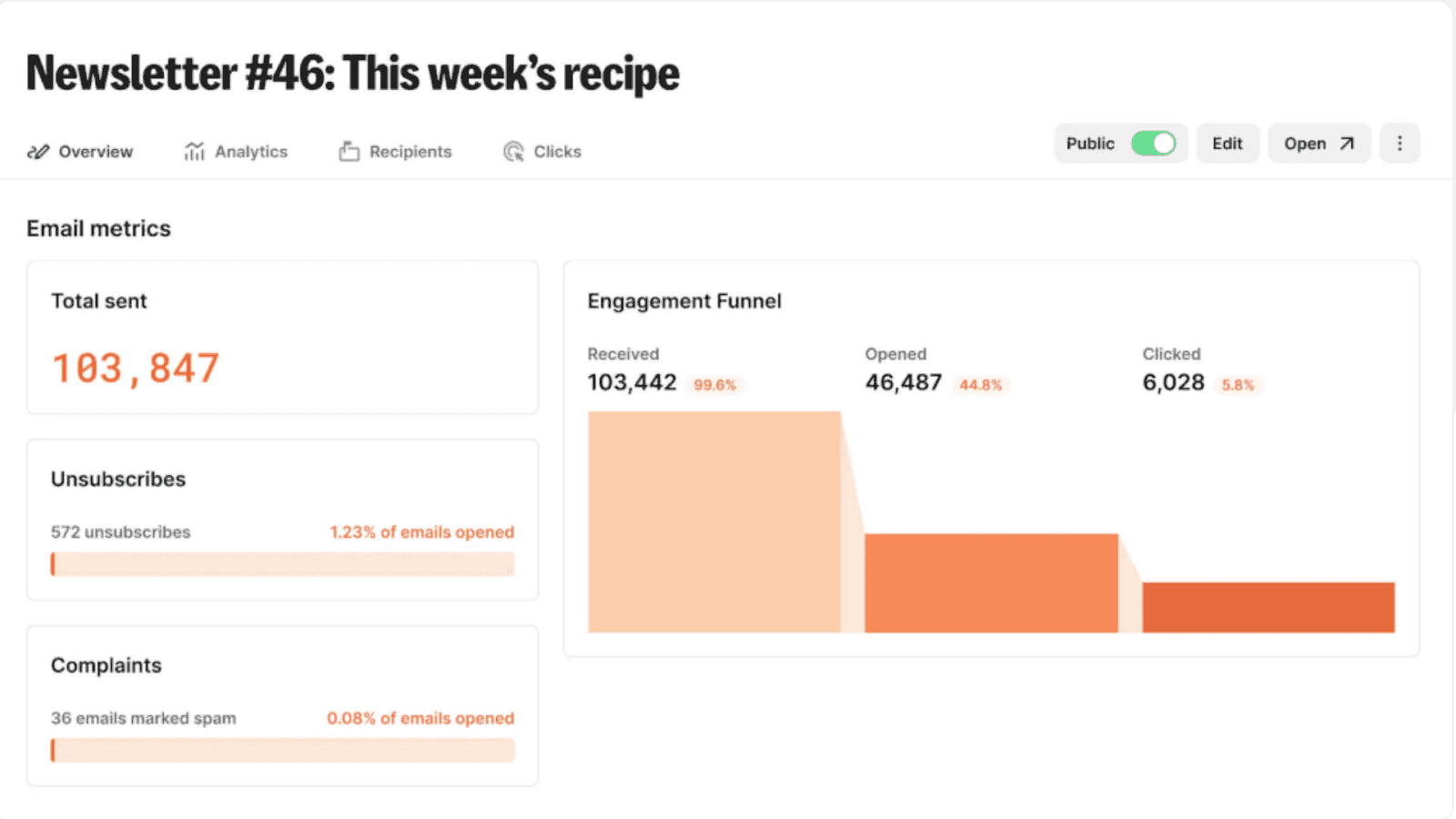1456x819 pixels.
Task: Click the Edit button
Action: click(1227, 143)
